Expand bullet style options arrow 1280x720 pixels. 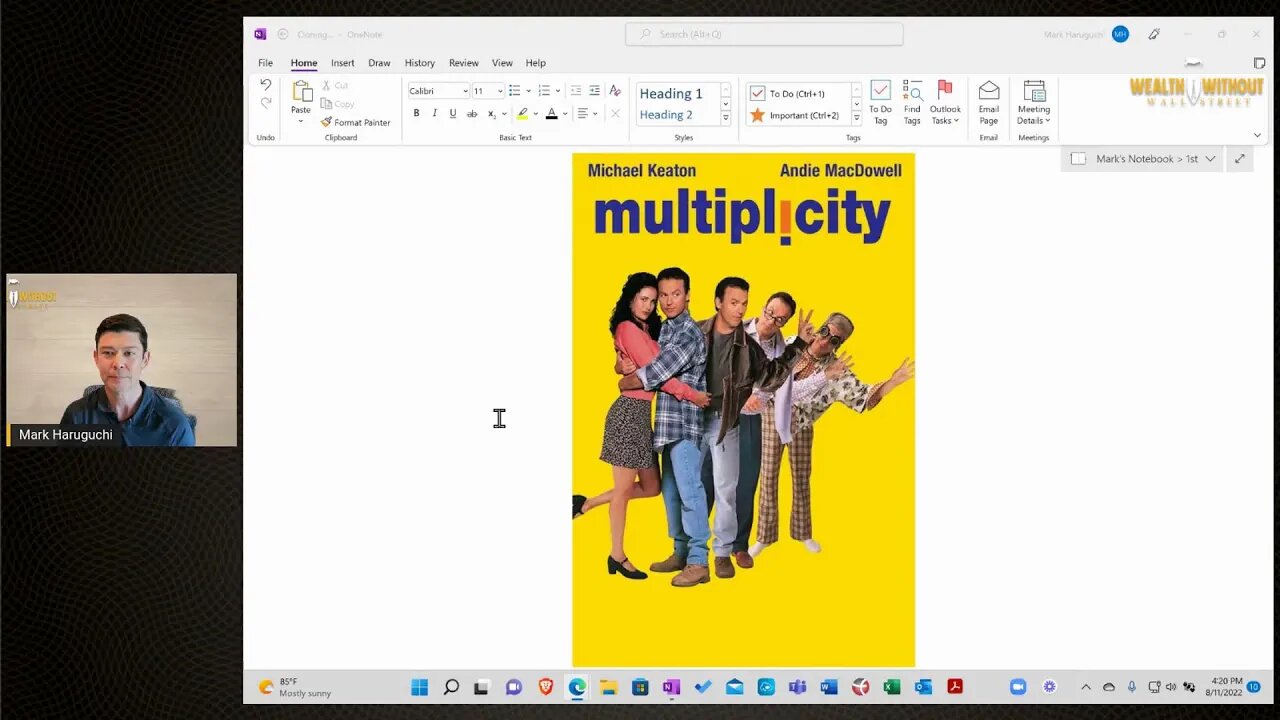point(528,91)
